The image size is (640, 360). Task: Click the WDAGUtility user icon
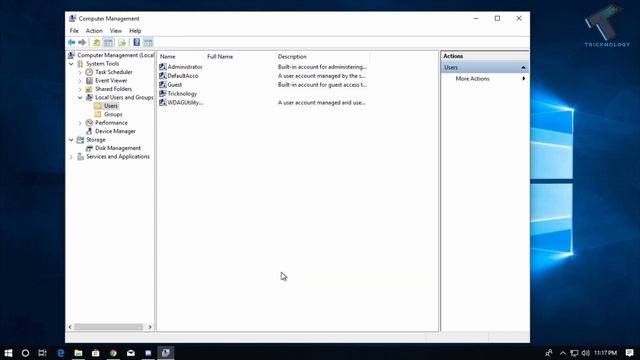click(x=163, y=102)
